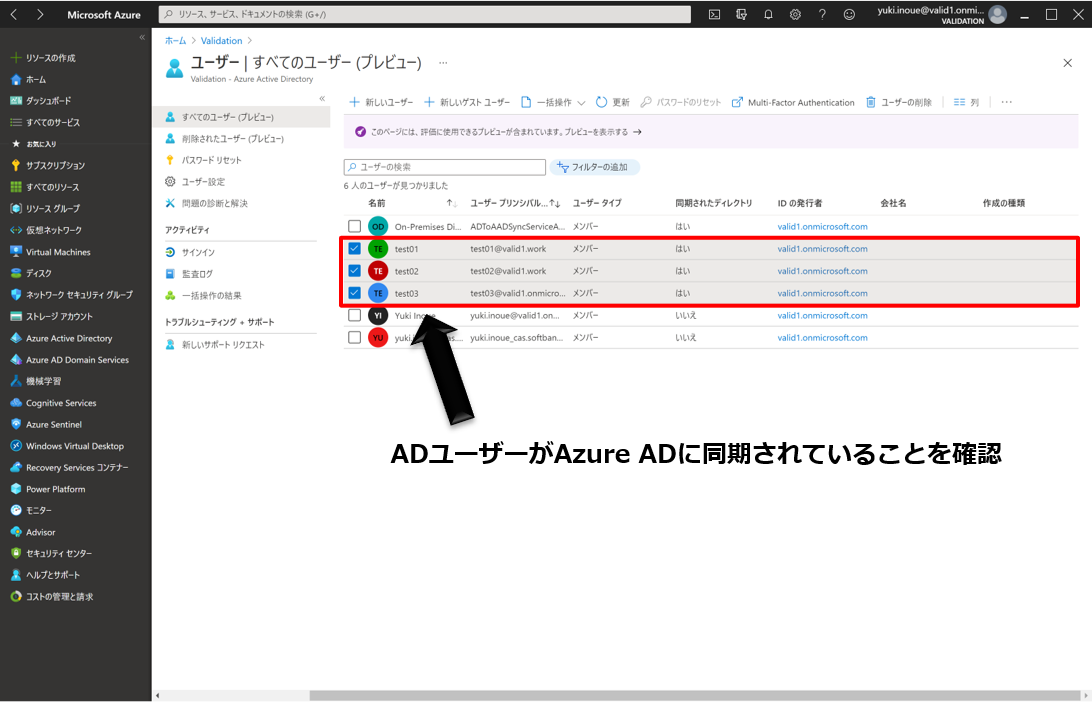Collapse the left portal sidebar
This screenshot has width=1092, height=702.
tap(142, 37)
